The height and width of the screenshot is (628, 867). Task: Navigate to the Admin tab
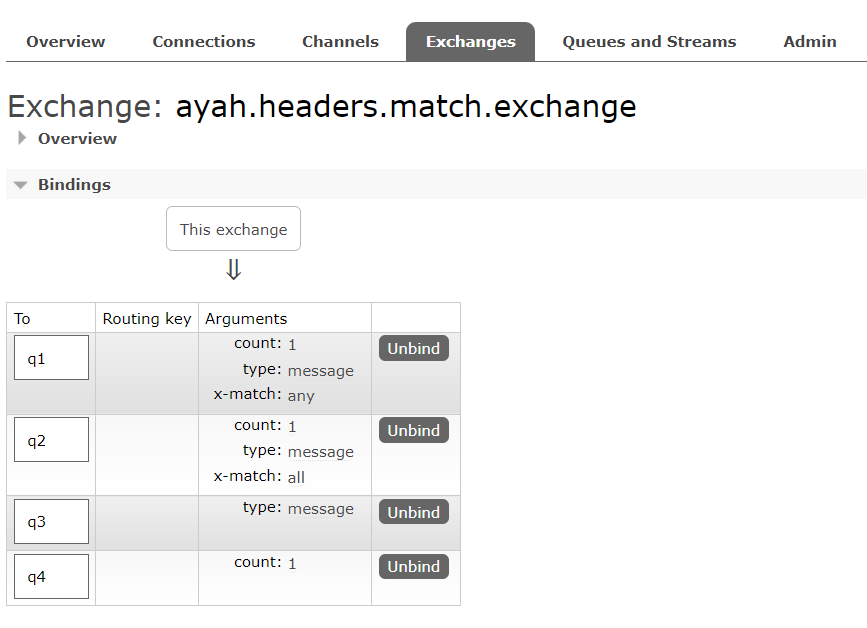(x=809, y=41)
